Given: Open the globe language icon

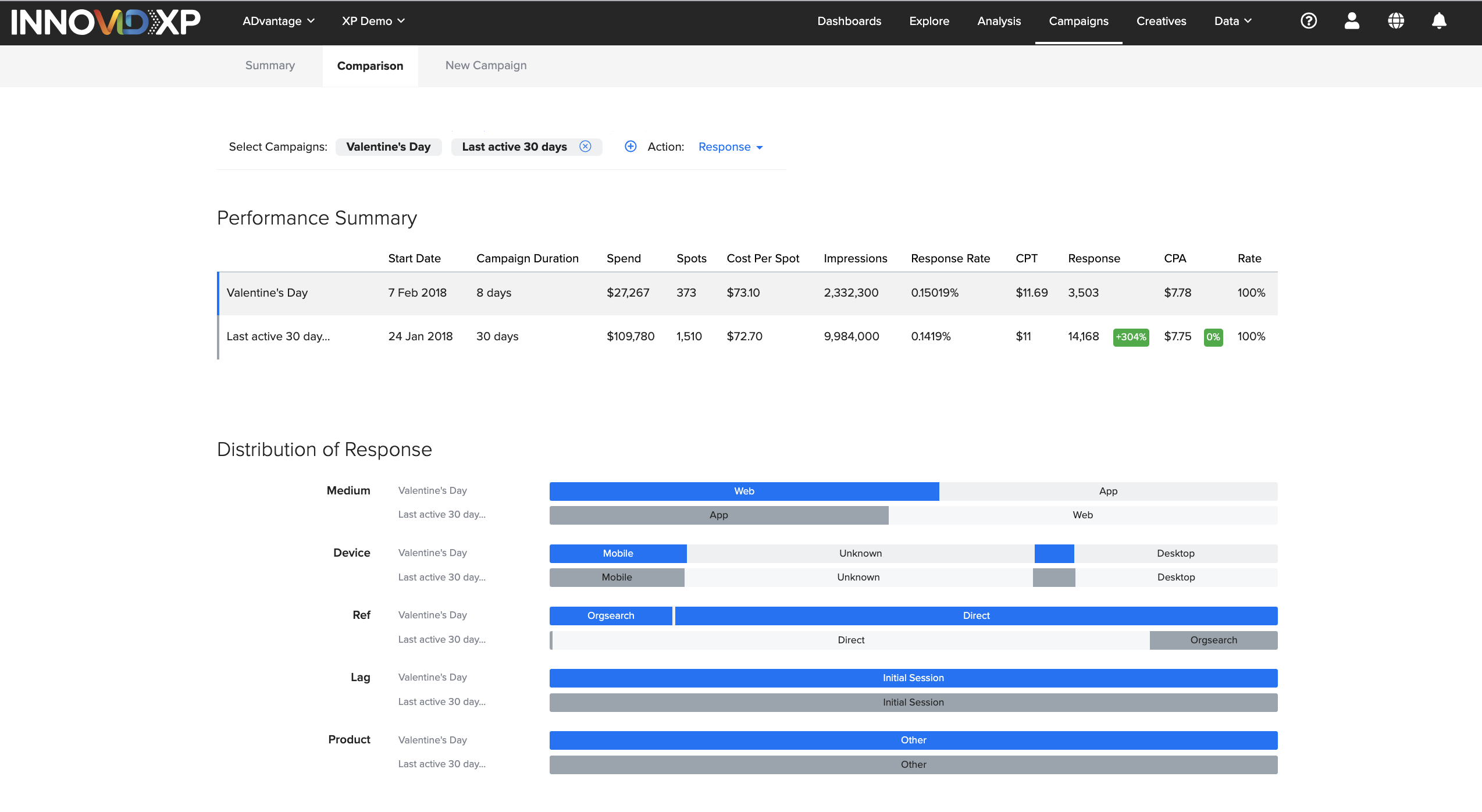Looking at the screenshot, I should click(1396, 21).
